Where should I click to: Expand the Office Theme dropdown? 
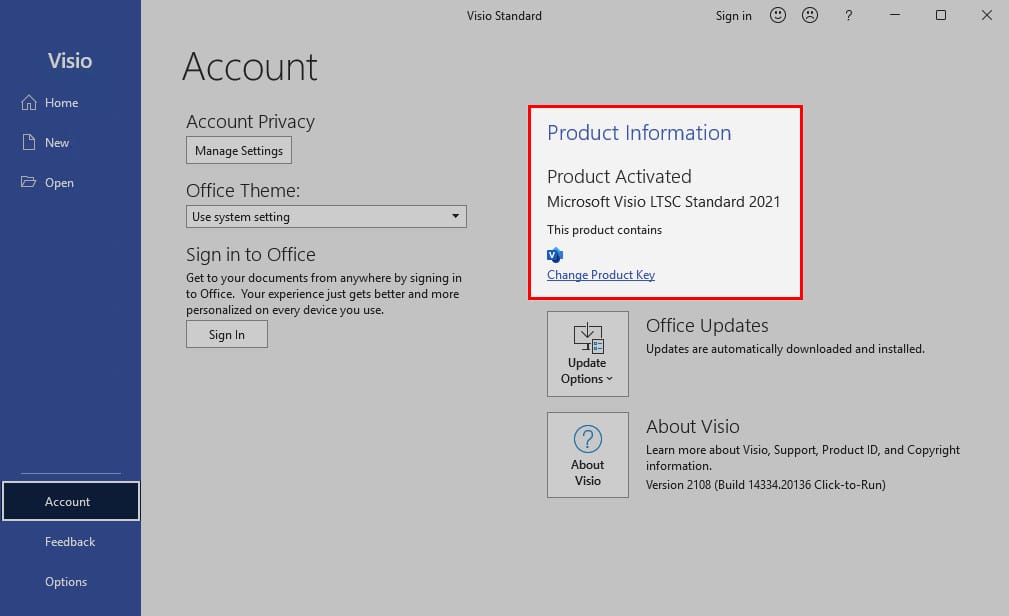pyautogui.click(x=326, y=217)
